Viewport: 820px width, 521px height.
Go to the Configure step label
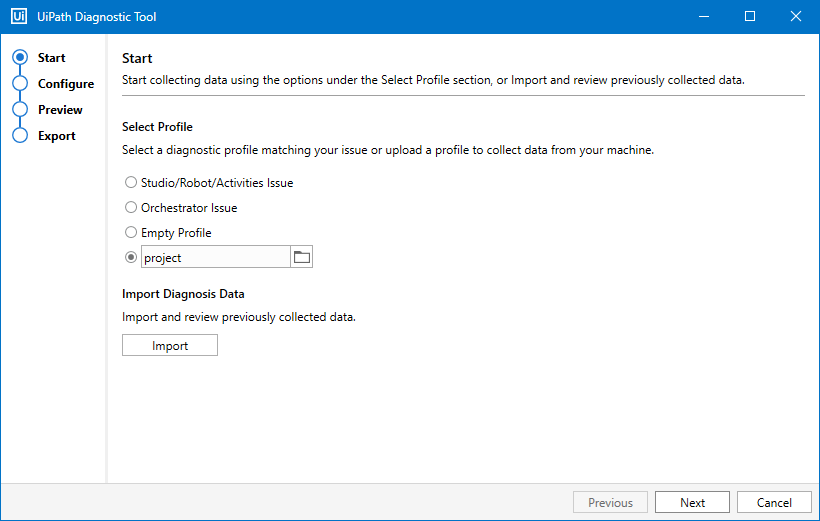point(66,84)
